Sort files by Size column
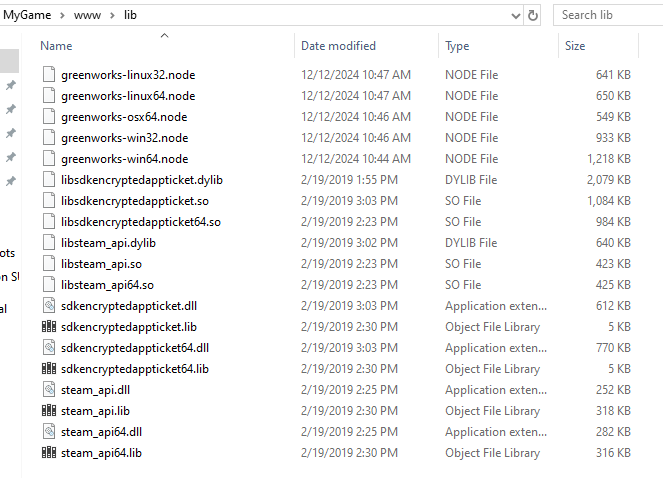 (x=575, y=46)
